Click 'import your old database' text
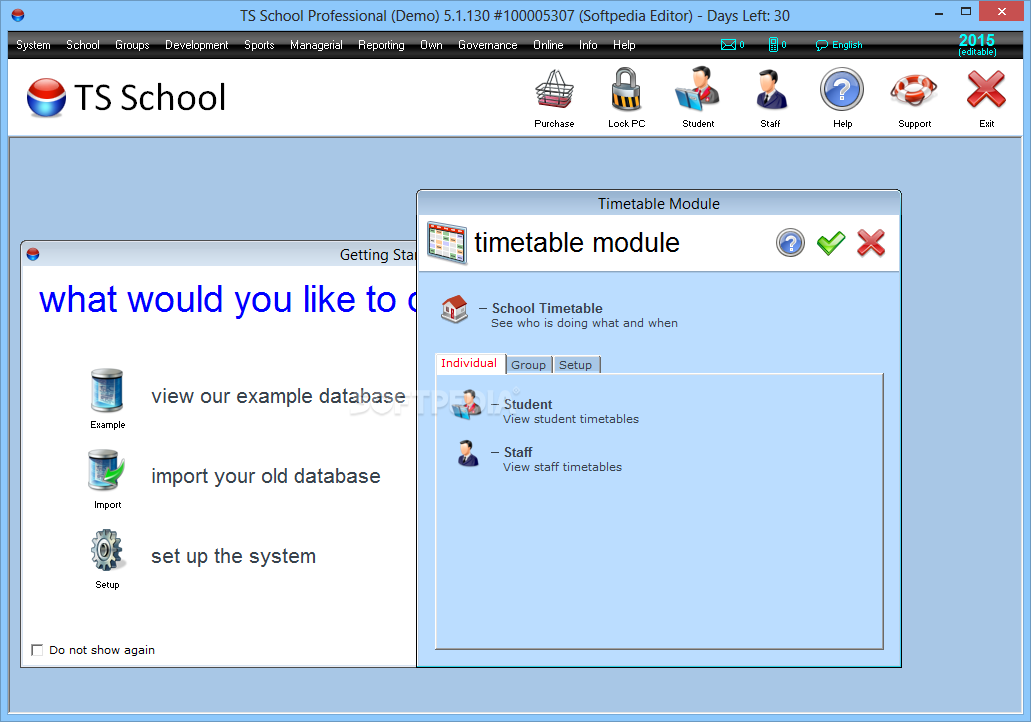Screen dimensions: 1031x722 click(266, 476)
